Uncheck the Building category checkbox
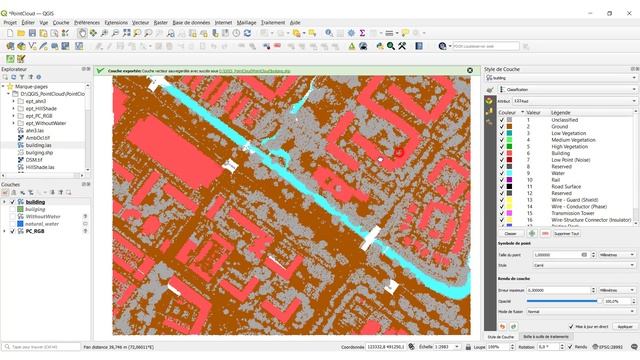640x360 pixels. point(502,153)
